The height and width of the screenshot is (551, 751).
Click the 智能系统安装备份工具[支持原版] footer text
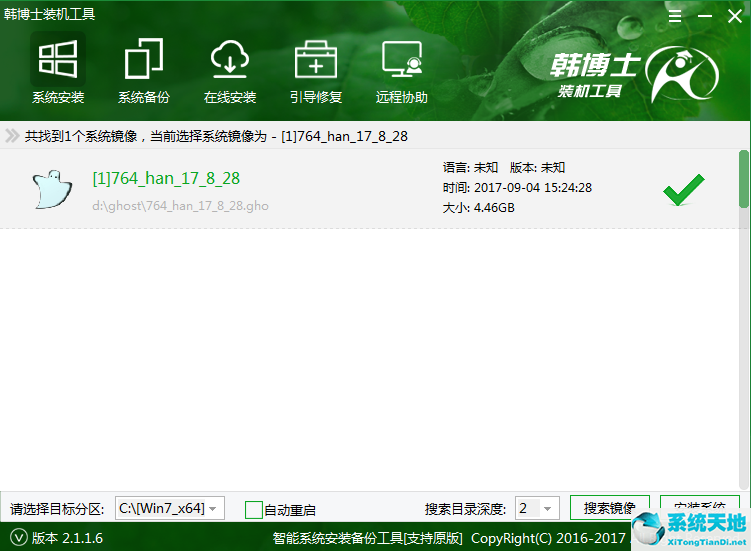(x=367, y=538)
